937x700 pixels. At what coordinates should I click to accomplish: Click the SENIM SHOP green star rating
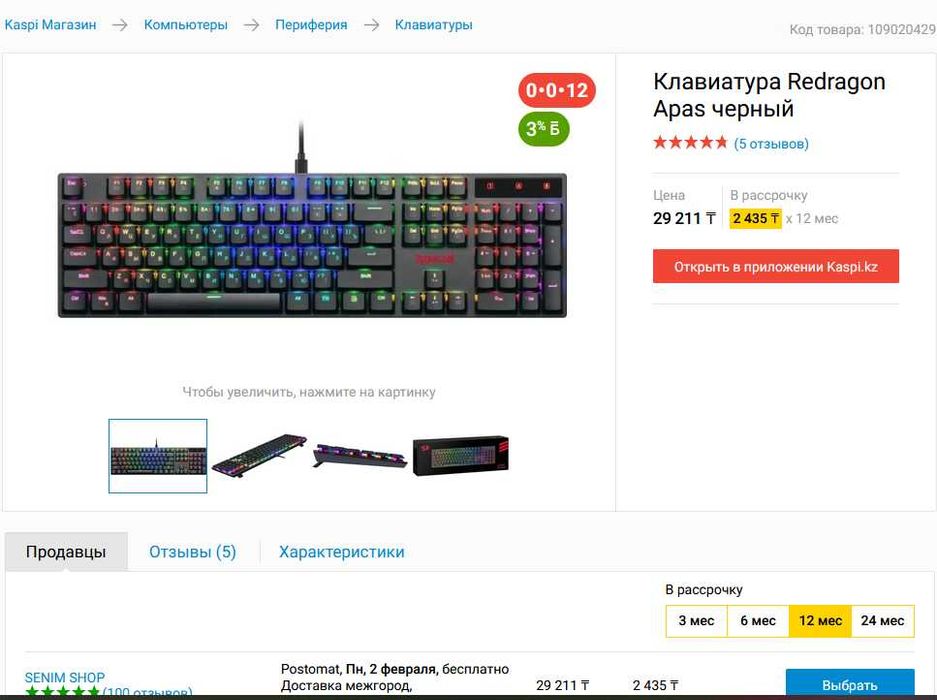pyautogui.click(x=62, y=692)
